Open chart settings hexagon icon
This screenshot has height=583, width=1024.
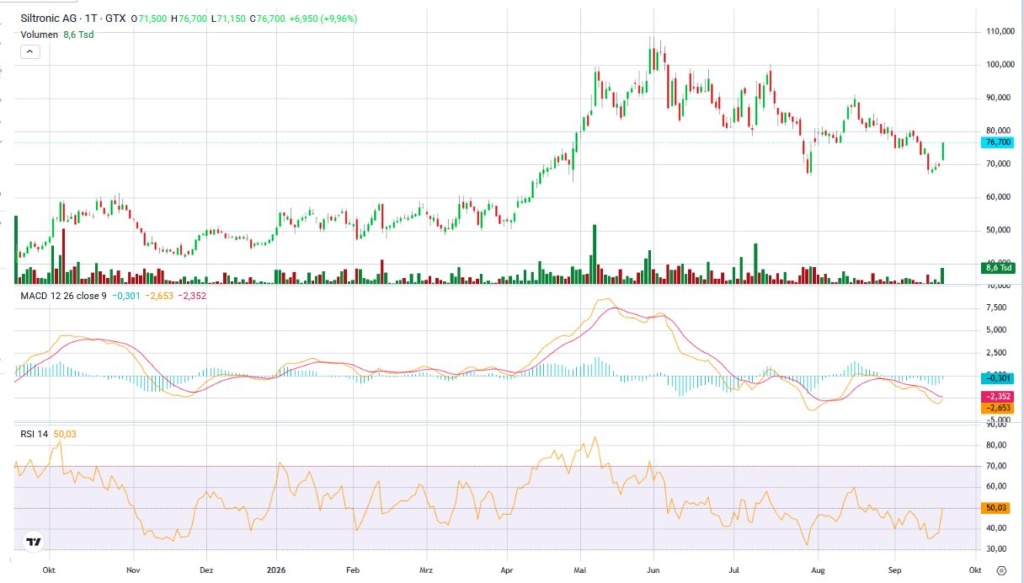[x=1001, y=571]
